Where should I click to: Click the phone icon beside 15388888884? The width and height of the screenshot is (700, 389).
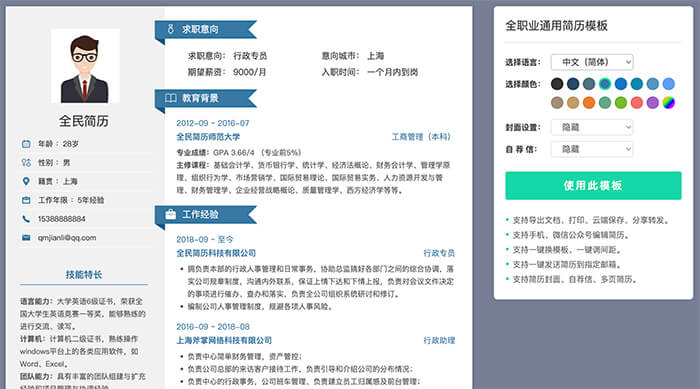tap(26, 219)
